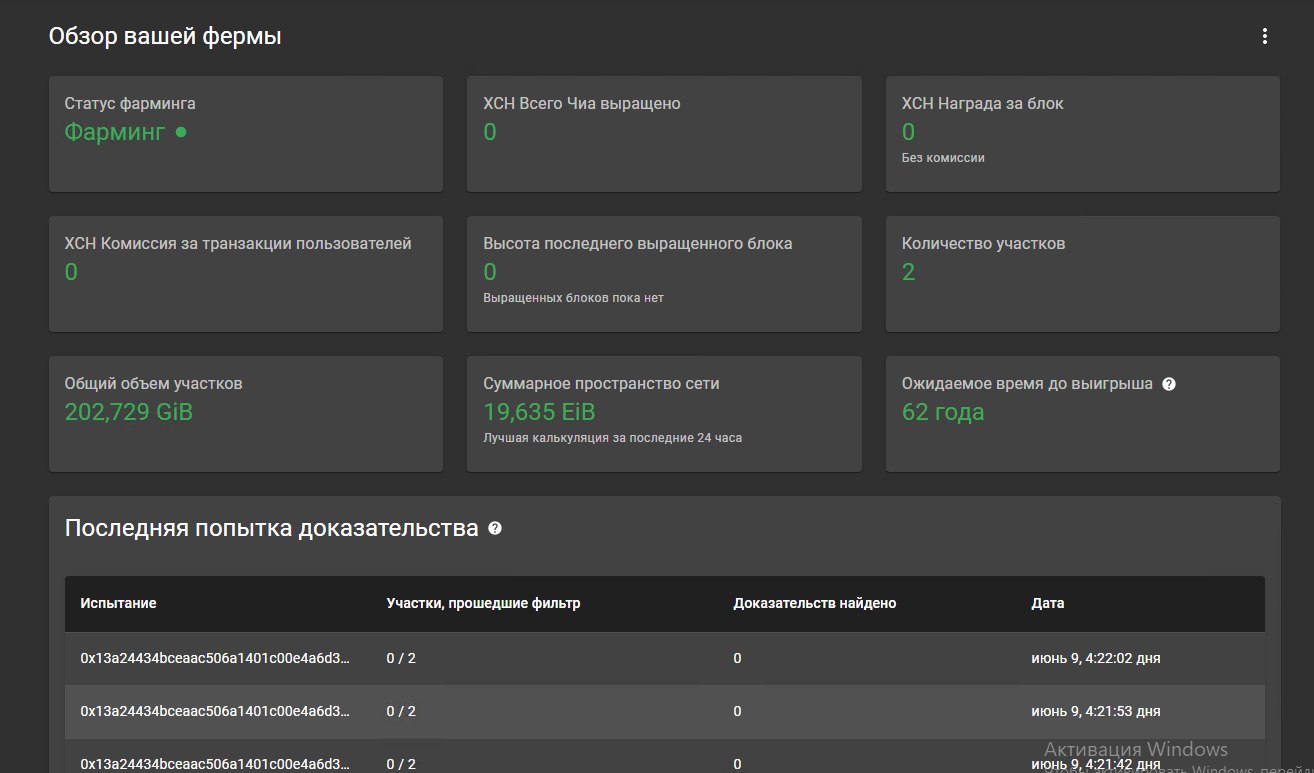Click the '19,635 EiB' network space value

coord(539,412)
